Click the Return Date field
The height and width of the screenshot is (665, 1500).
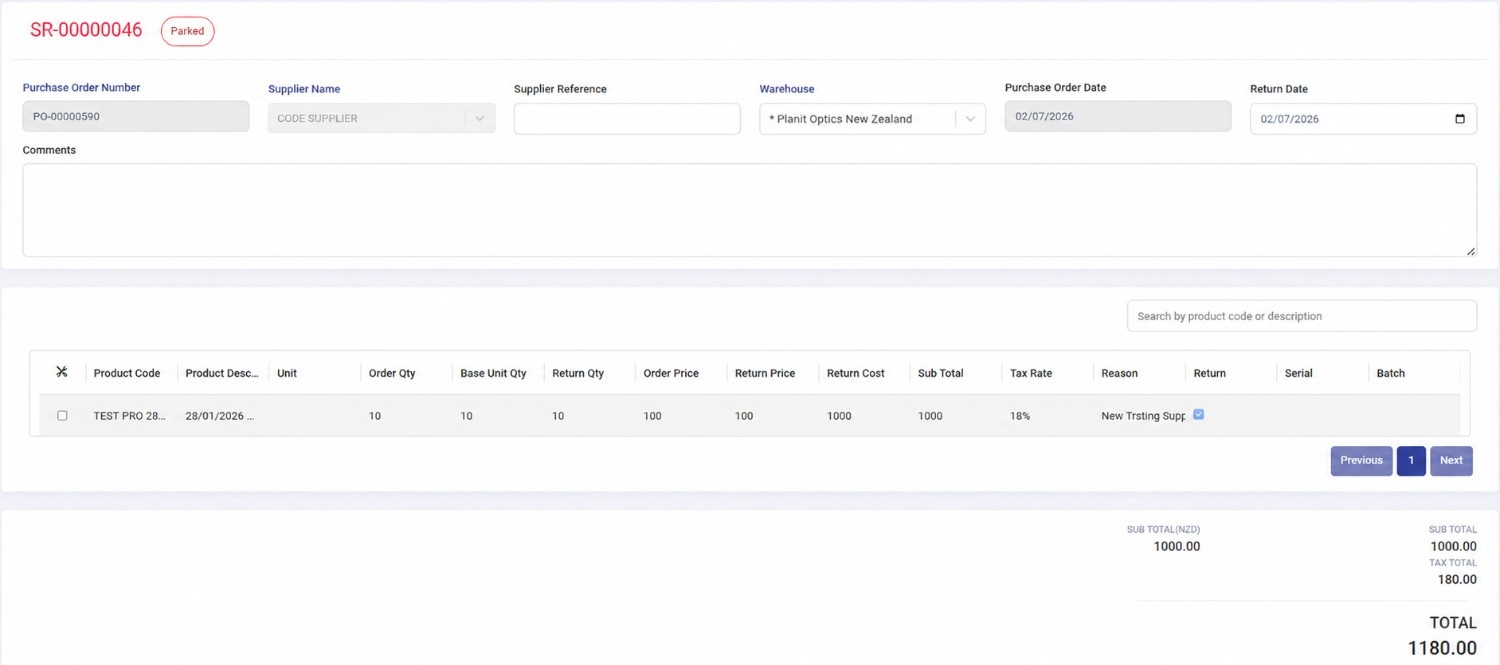coord(1363,119)
